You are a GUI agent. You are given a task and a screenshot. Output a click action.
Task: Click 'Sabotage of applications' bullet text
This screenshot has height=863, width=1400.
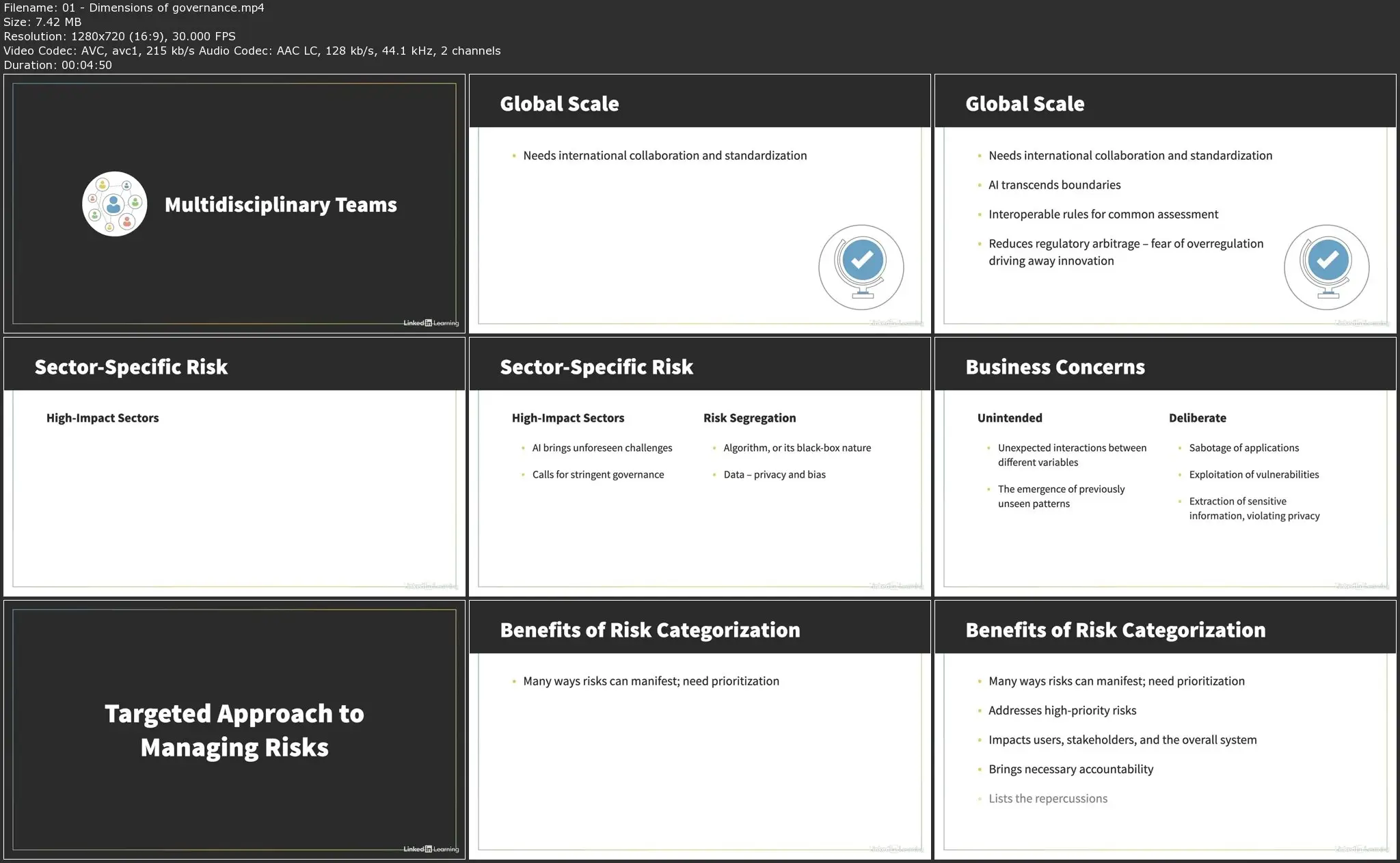1243,448
